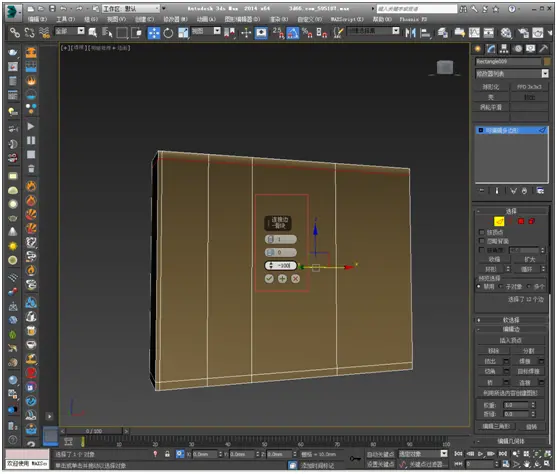
Task: Open the Modify panel tab icon
Action: 491,49
